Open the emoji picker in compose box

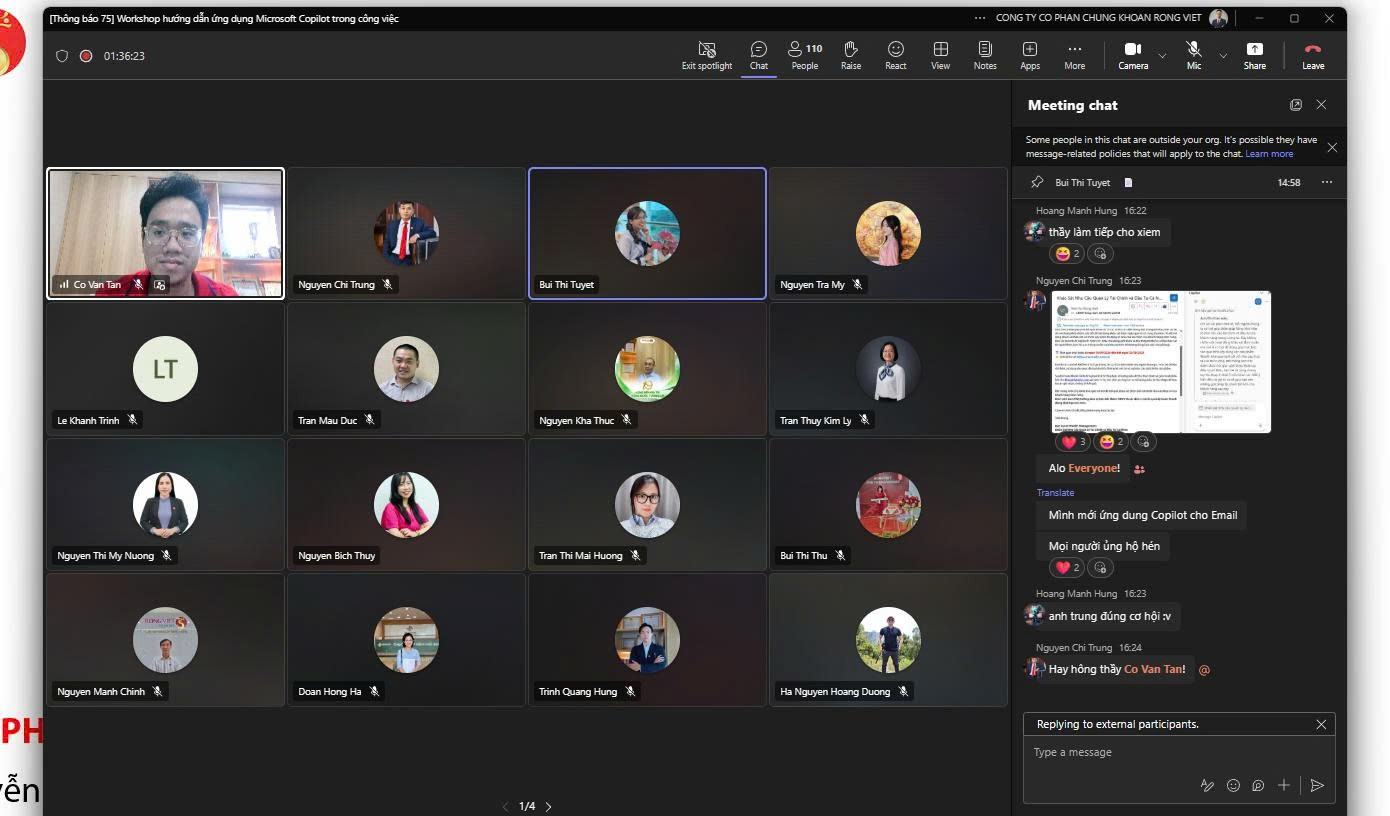click(1233, 785)
